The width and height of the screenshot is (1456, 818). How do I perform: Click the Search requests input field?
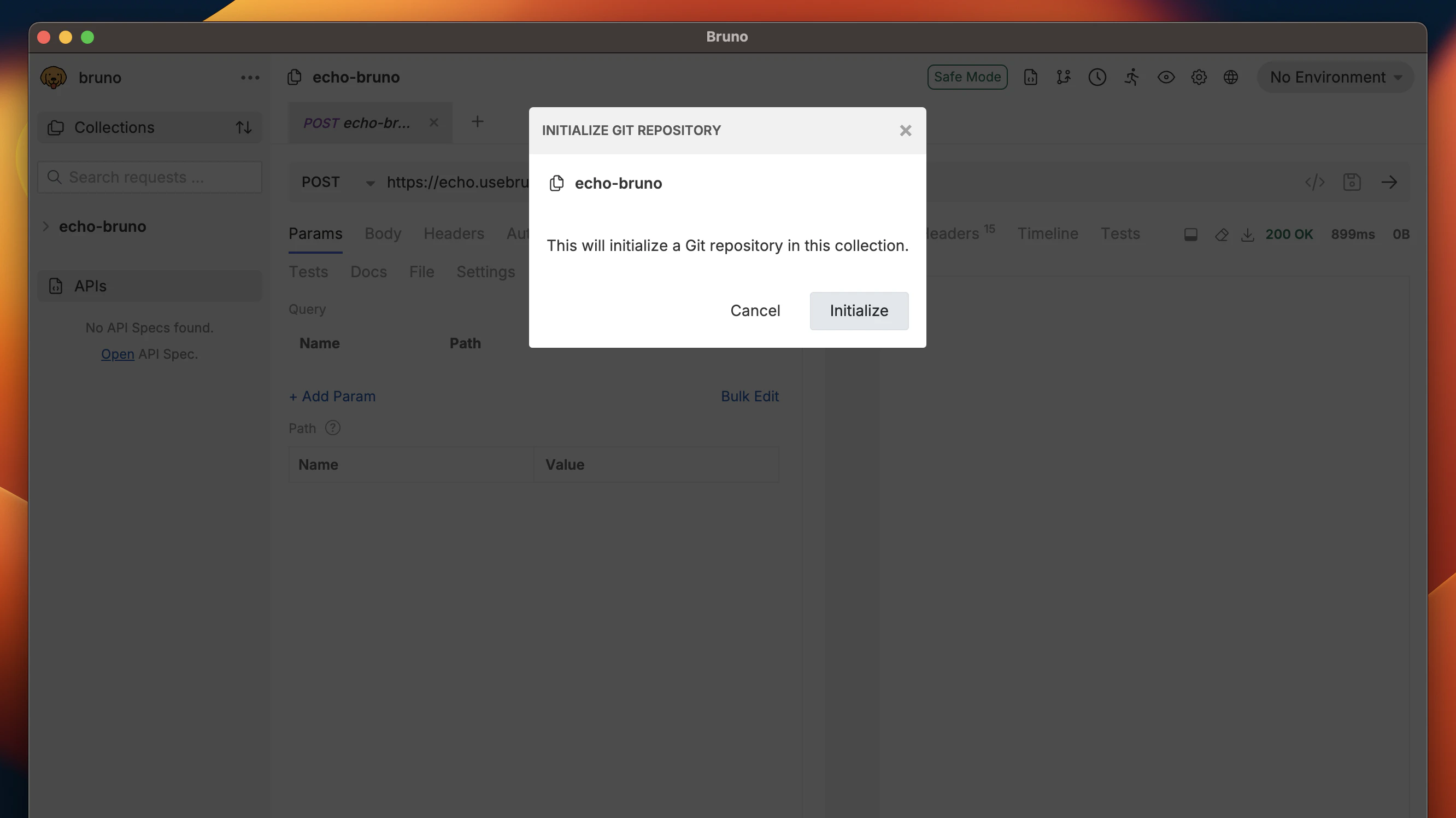coord(149,177)
